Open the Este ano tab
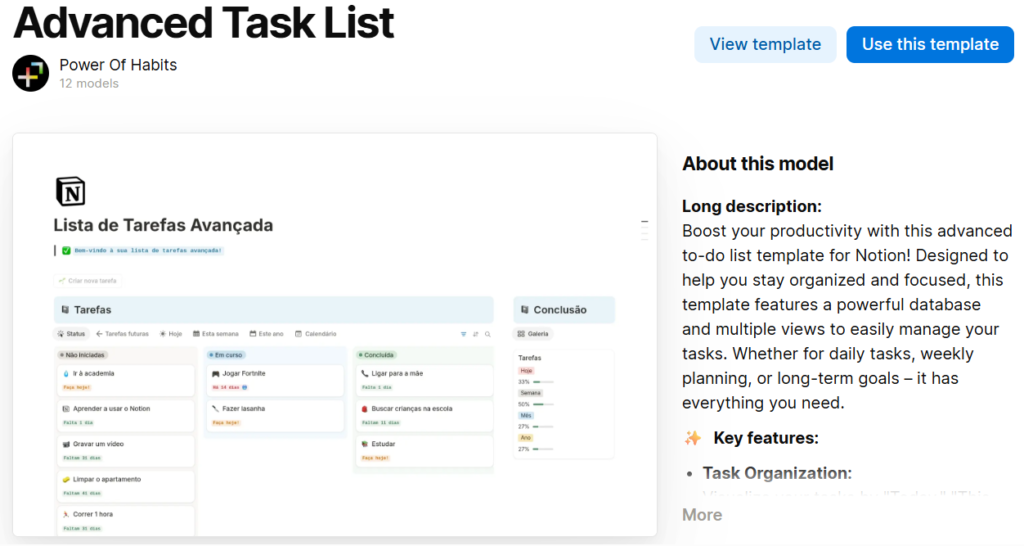This screenshot has height=546, width=1024. point(266,334)
